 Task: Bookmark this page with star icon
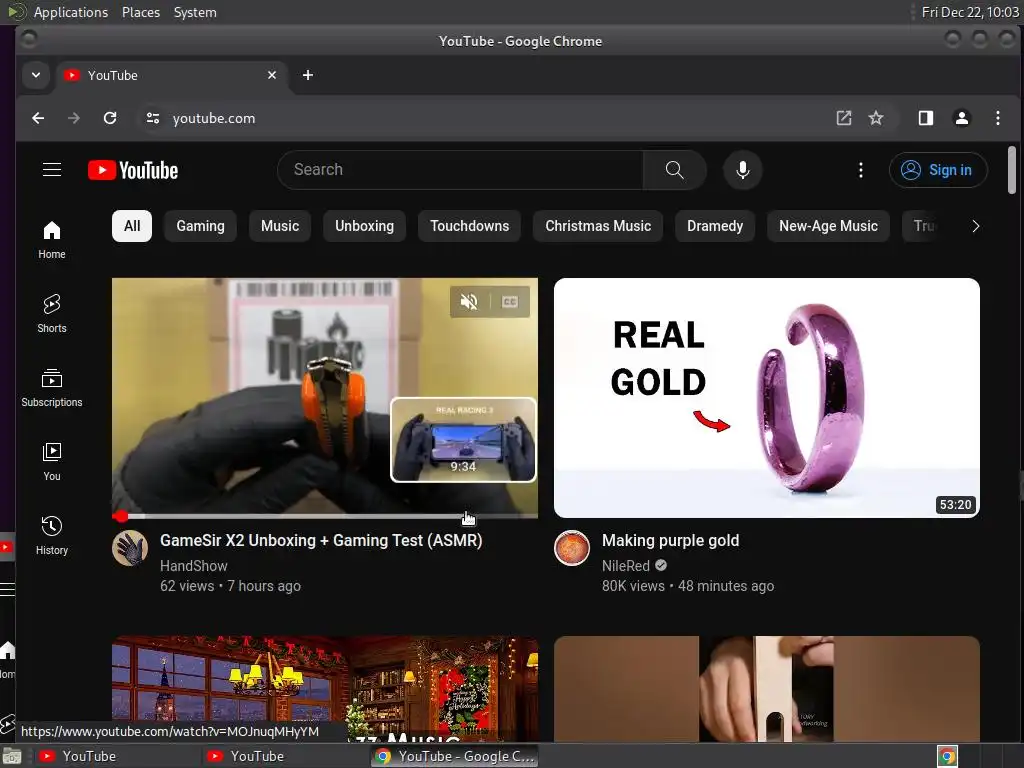[x=876, y=118]
